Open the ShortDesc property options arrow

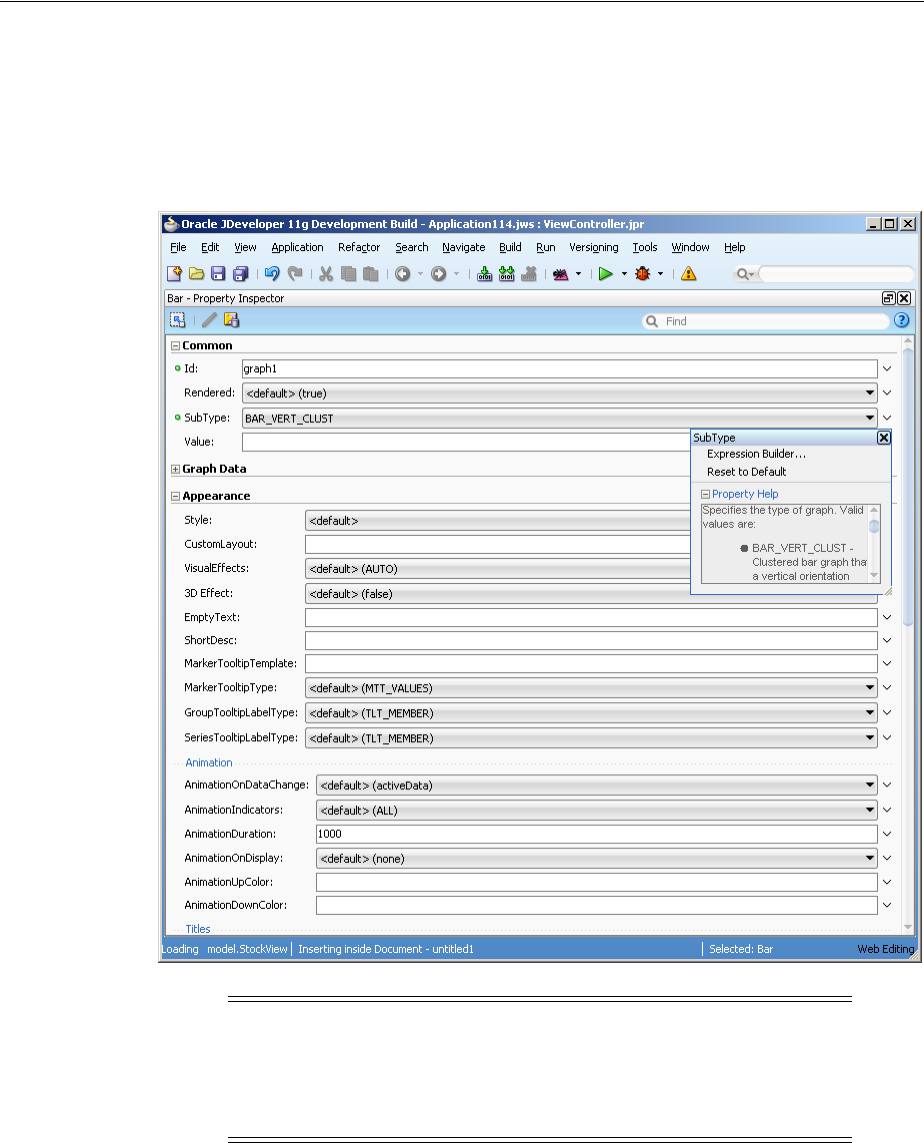click(x=887, y=641)
